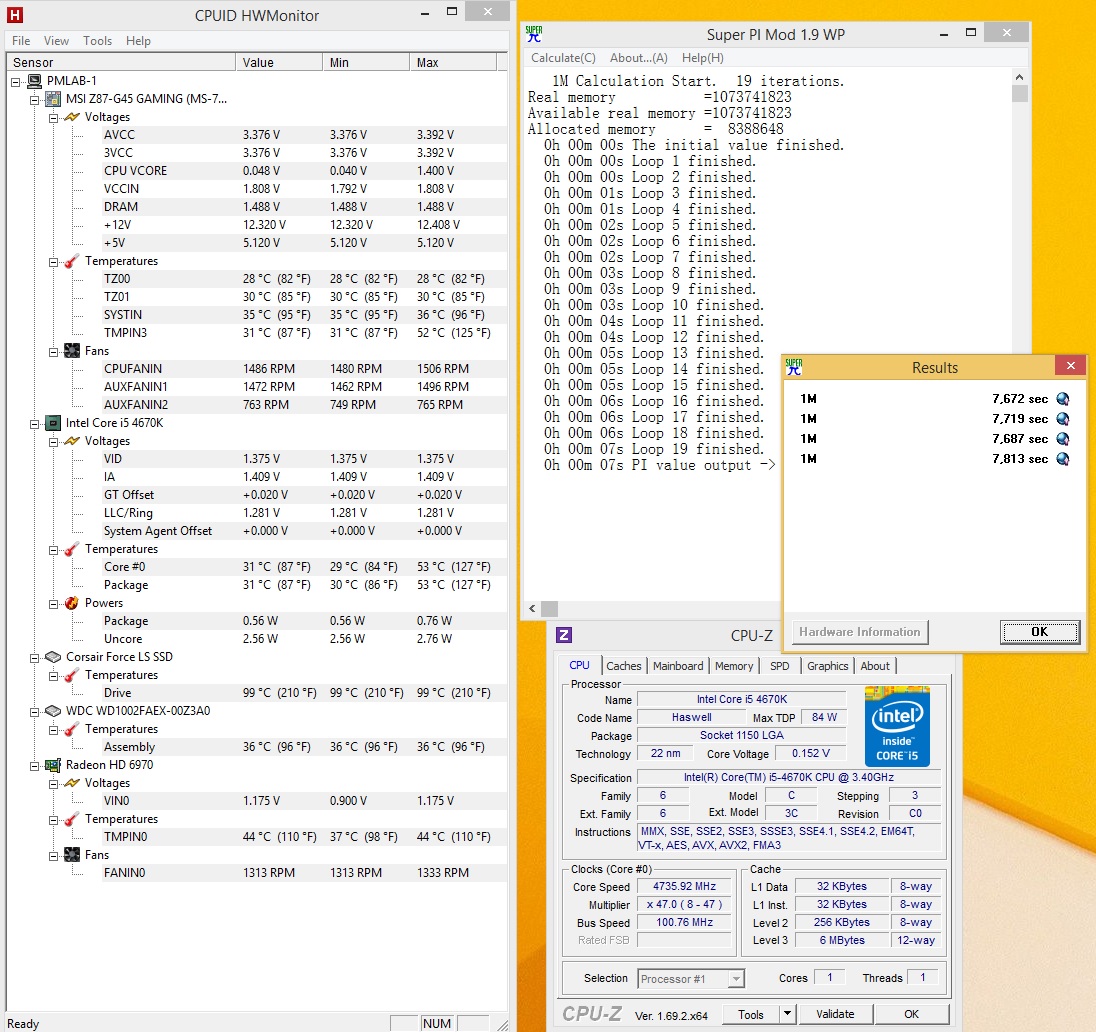Select the CPUFANIN fan row
Viewport: 1096px width, 1032px height.
point(304,368)
